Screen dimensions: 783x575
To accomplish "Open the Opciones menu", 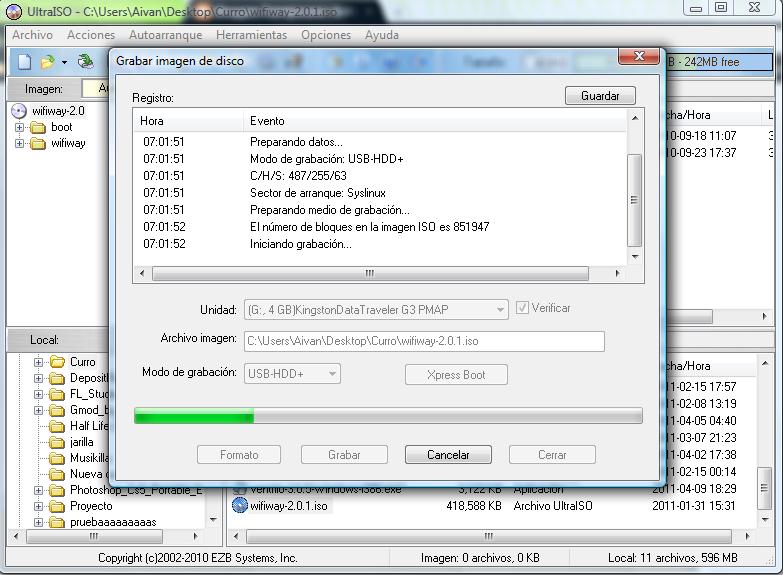I will (x=326, y=35).
